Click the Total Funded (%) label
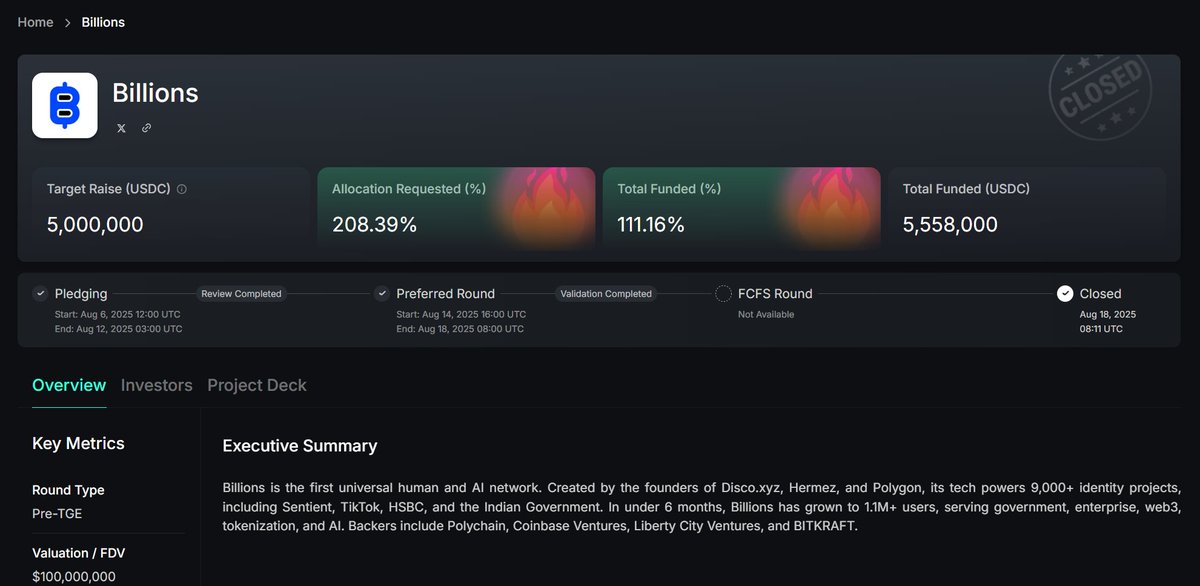The image size is (1200, 586). pyautogui.click(x=669, y=188)
